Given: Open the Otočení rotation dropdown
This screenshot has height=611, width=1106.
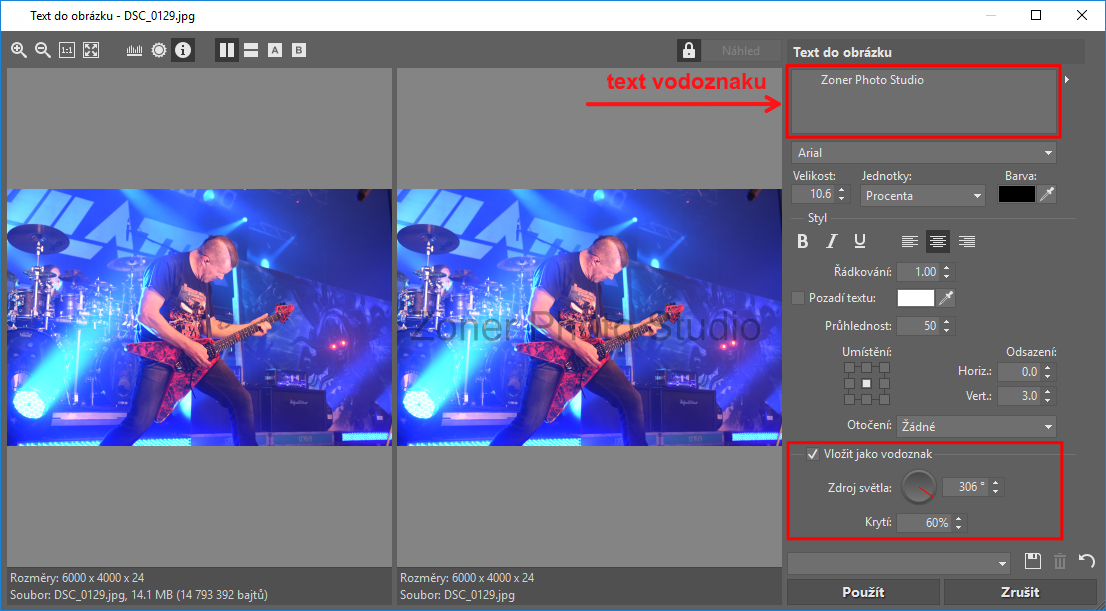Looking at the screenshot, I should pos(977,426).
